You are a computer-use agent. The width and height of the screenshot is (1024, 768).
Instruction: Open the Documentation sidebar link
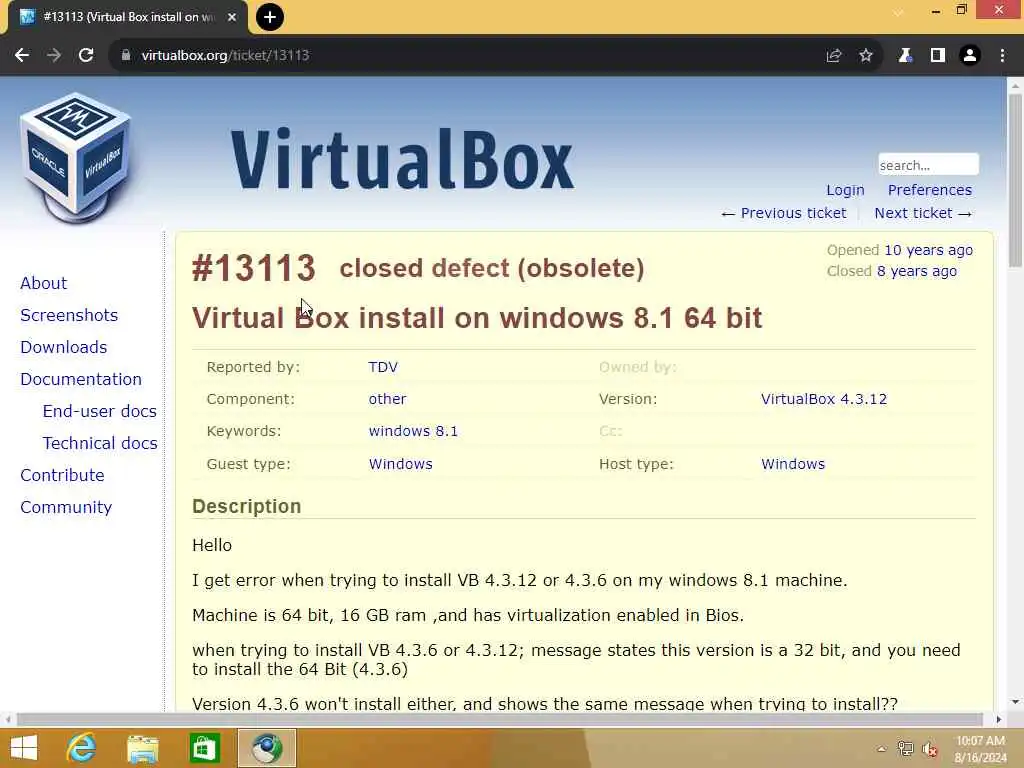[x=81, y=379]
